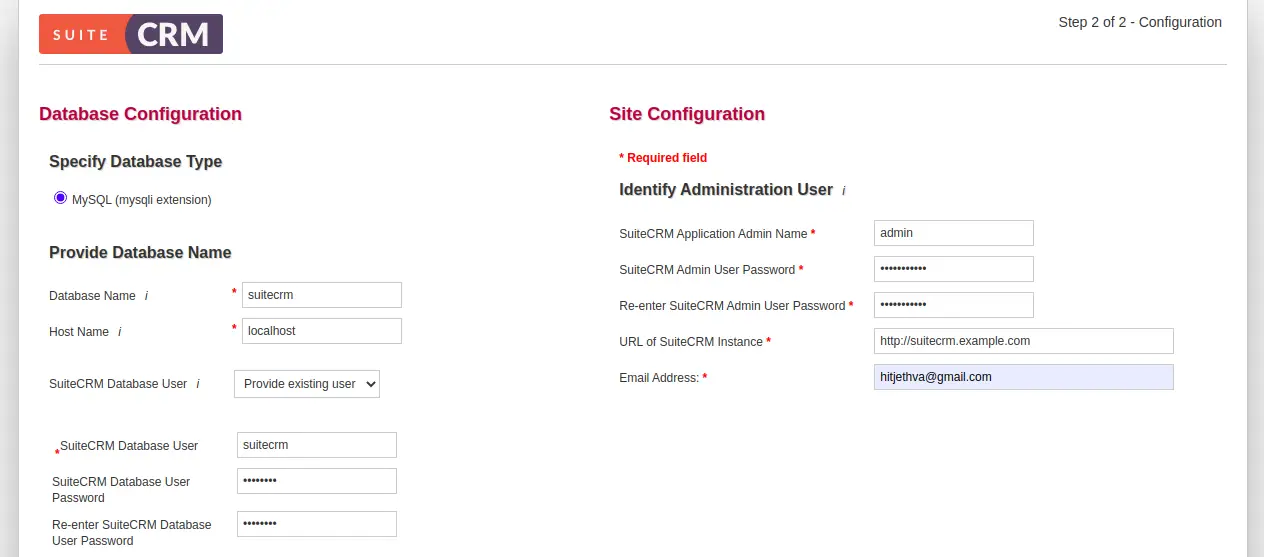Click the URL of SuiteCRM Instance field
This screenshot has height=557, width=1264.
pos(1024,341)
